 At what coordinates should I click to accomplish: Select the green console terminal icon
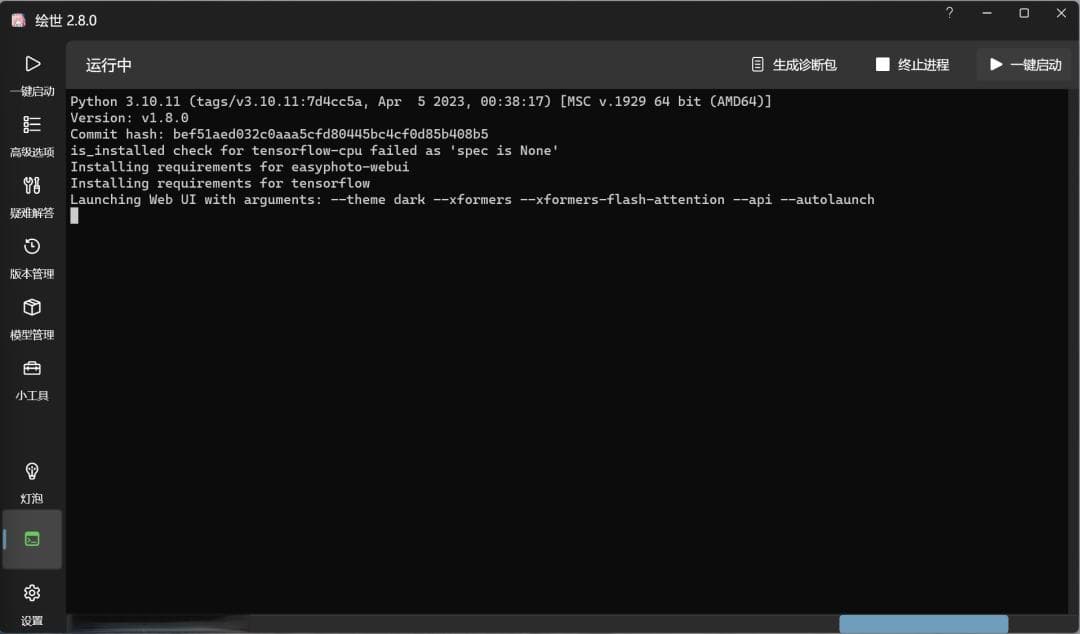pos(32,539)
